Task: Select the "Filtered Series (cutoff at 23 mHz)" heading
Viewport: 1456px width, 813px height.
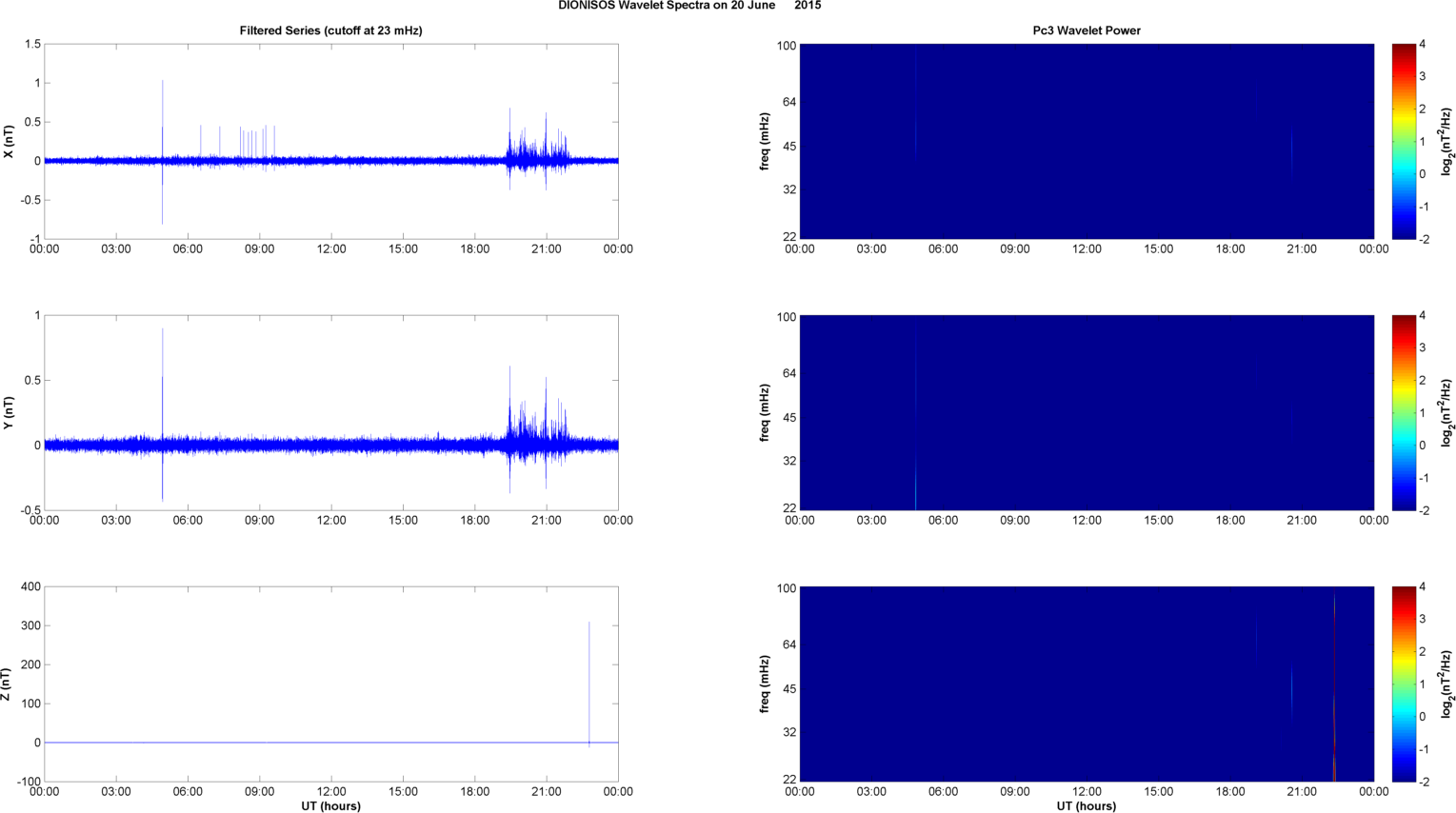Action: [x=330, y=30]
